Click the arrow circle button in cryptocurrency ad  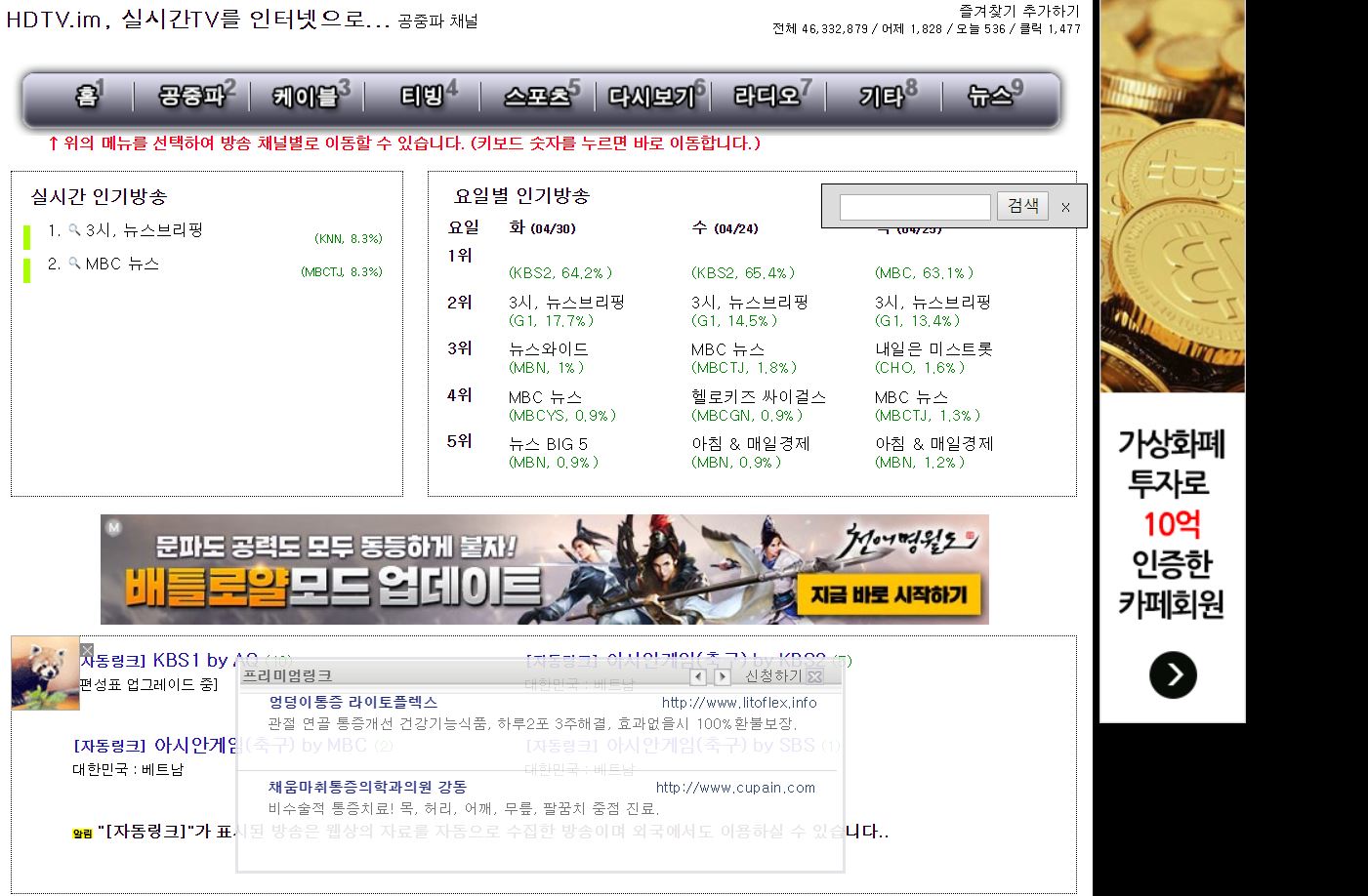point(1173,674)
